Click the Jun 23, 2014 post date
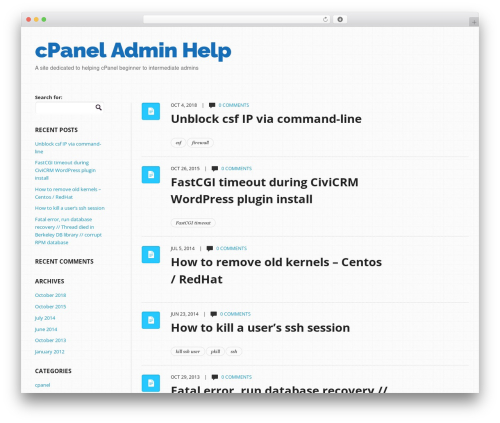500x423 pixels. pyautogui.click(x=184, y=314)
